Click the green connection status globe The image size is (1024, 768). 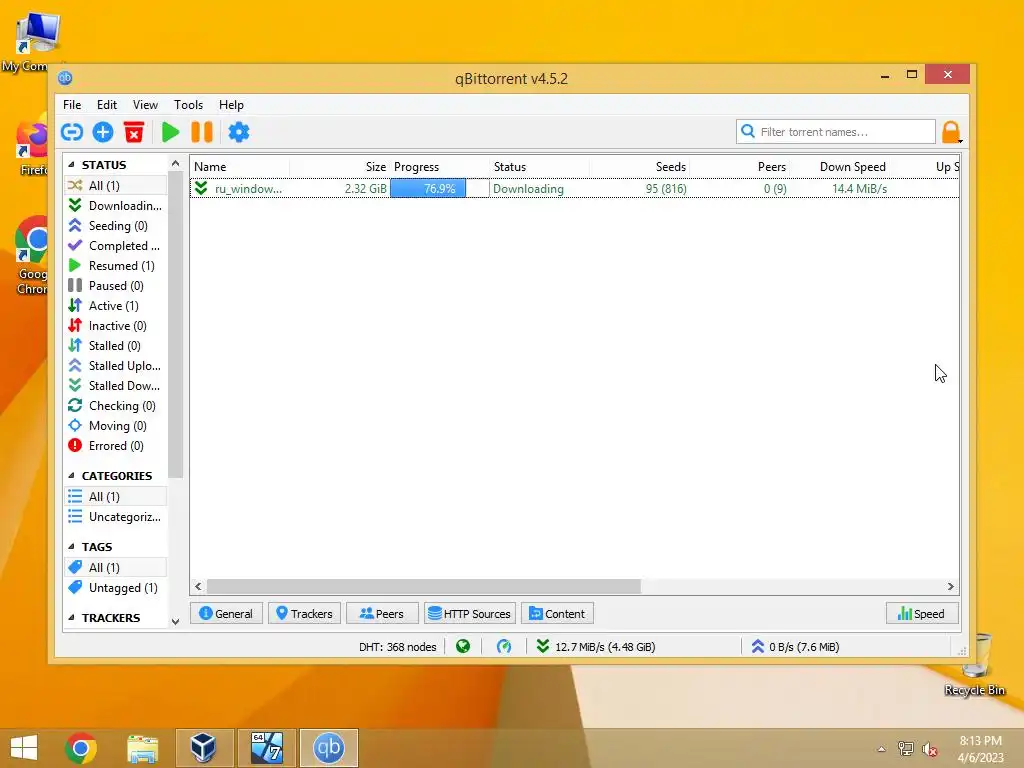463,647
